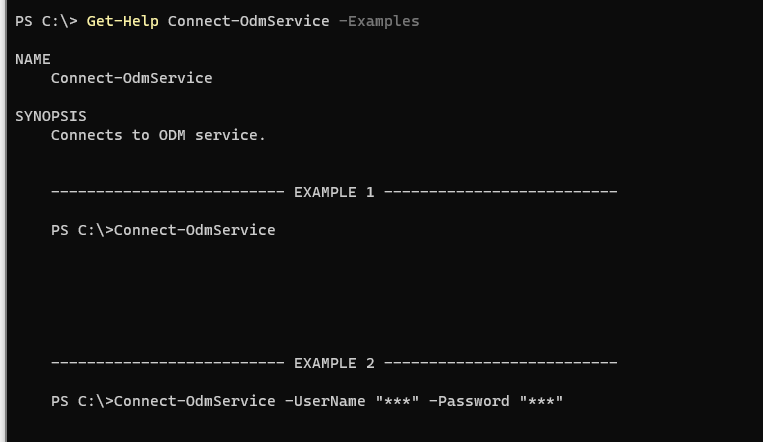Click the dashed line left of EXAMPLE 1

tap(167, 192)
